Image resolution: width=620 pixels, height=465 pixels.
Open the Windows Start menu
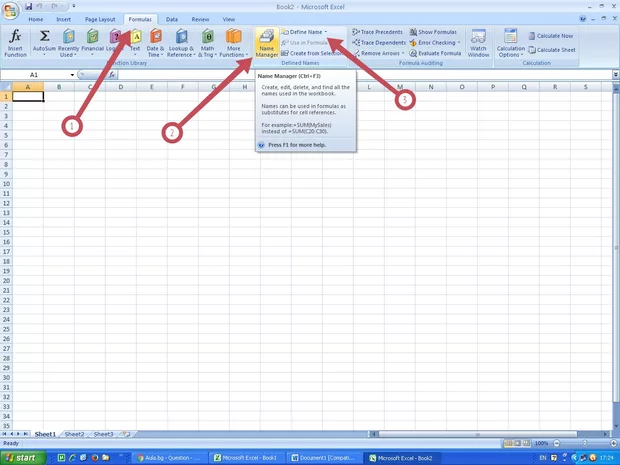point(22,458)
